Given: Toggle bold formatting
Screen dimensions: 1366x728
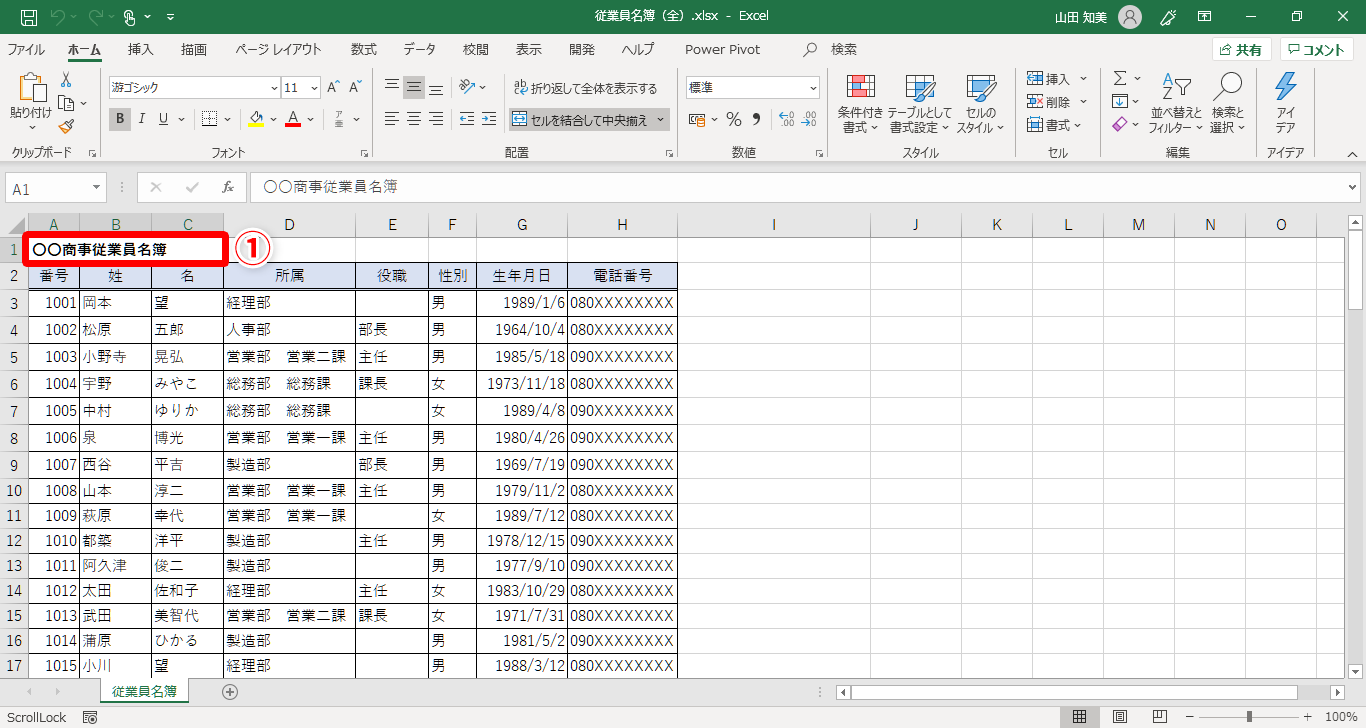Looking at the screenshot, I should (120, 119).
